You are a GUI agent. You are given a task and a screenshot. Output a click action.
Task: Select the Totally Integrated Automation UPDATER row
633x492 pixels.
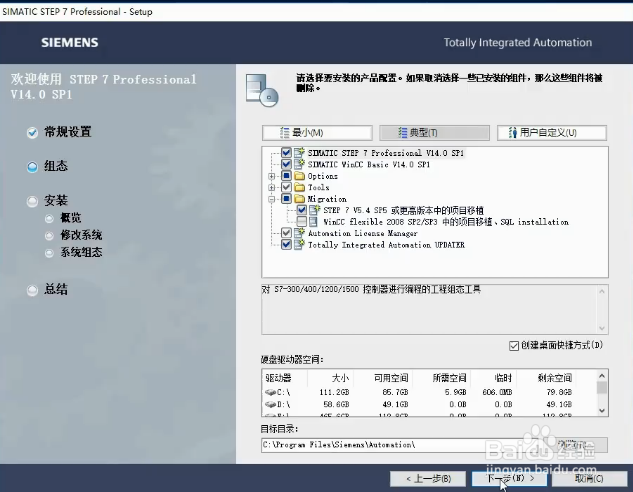tap(386, 245)
